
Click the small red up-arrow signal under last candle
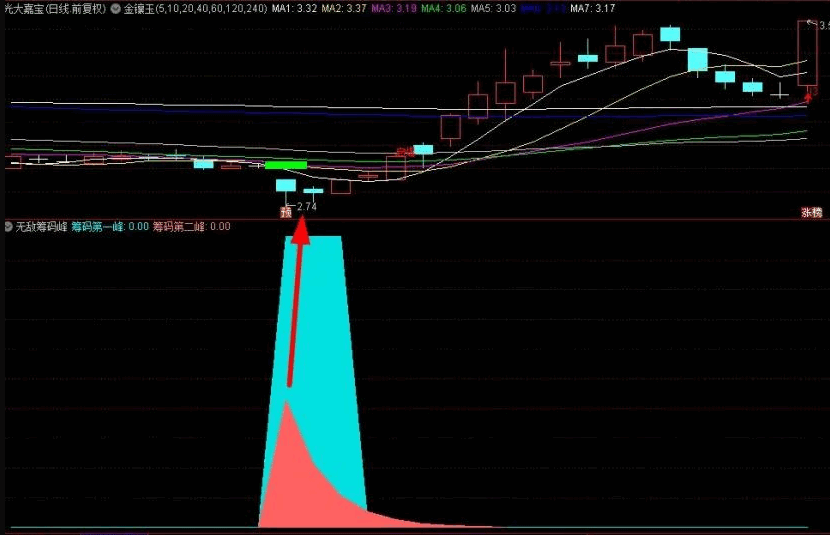pyautogui.click(x=808, y=97)
